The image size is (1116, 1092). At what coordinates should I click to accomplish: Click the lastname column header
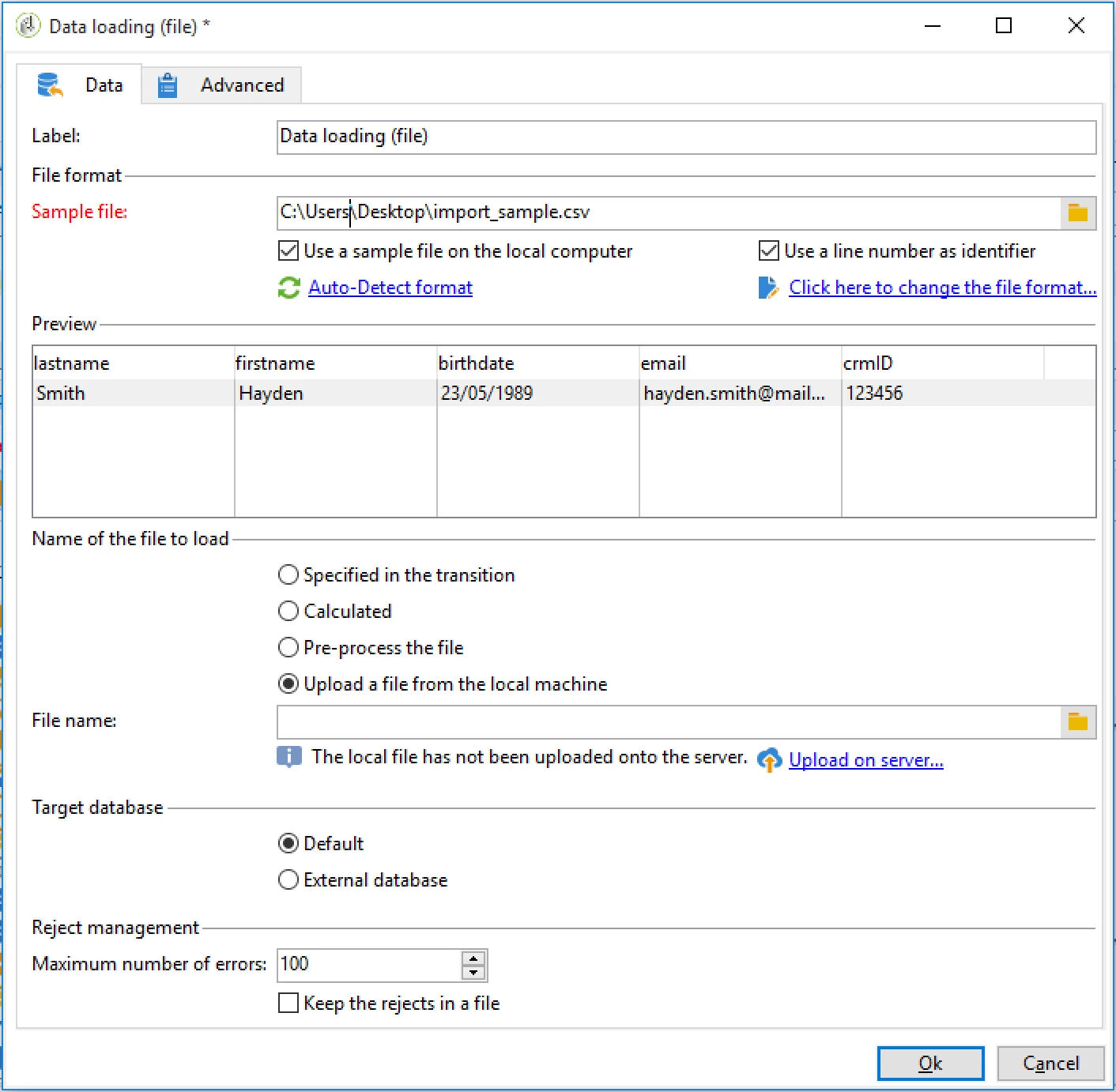[x=134, y=363]
